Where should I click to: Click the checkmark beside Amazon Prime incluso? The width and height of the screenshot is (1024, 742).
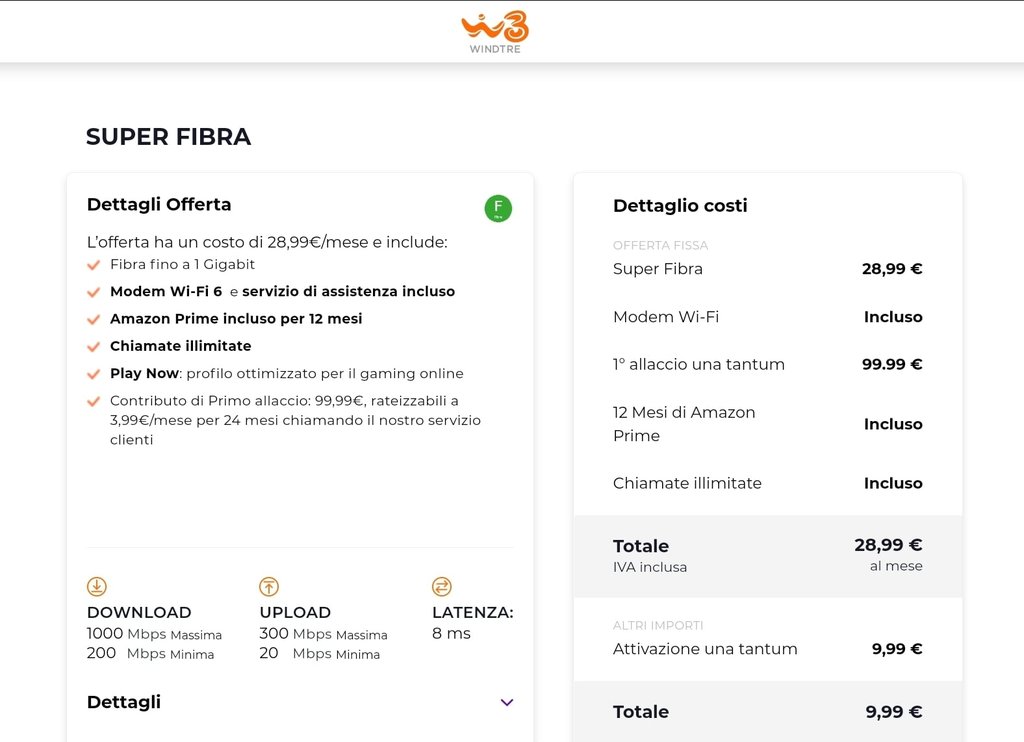93,319
